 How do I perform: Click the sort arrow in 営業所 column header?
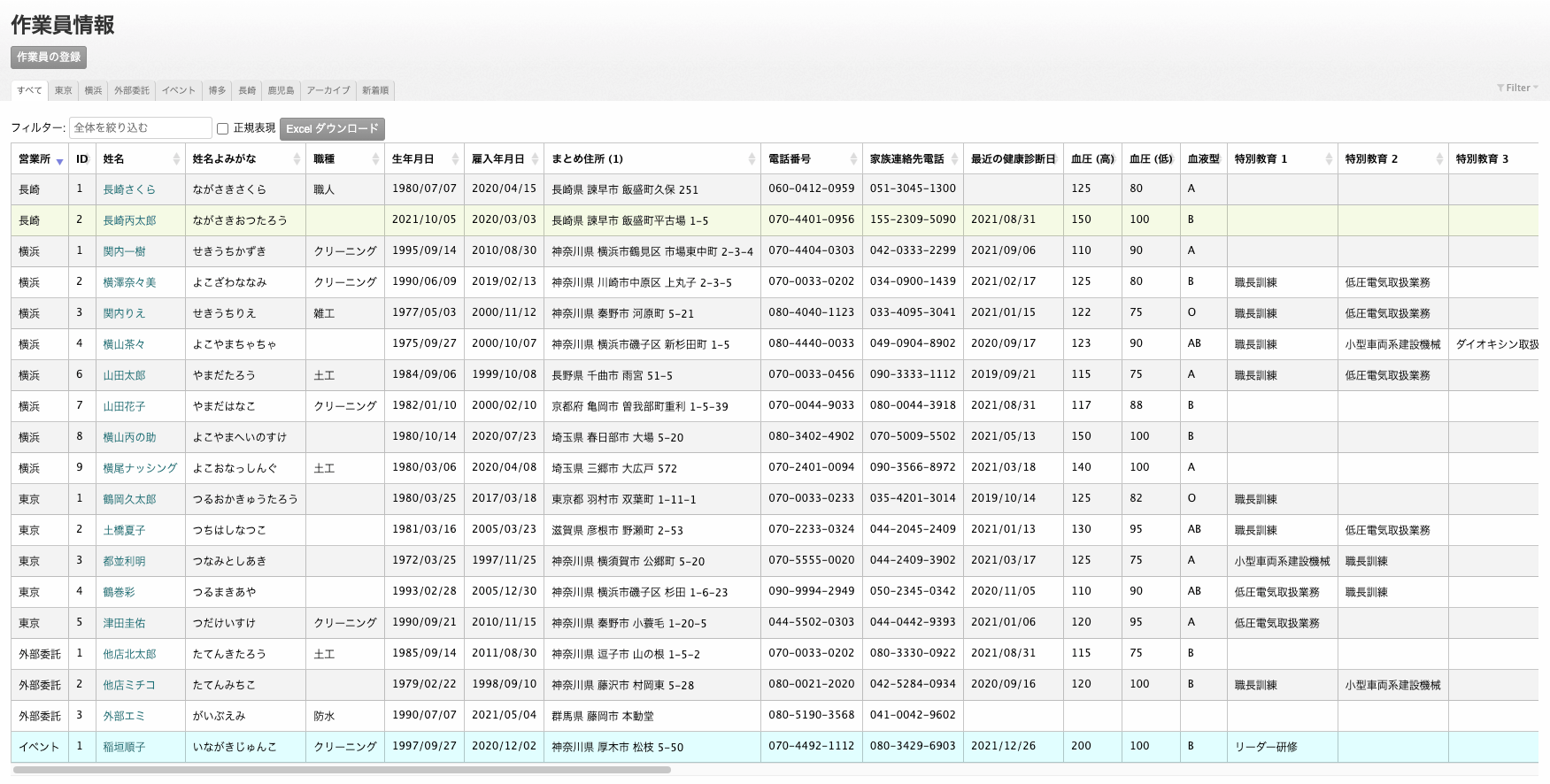coord(60,161)
